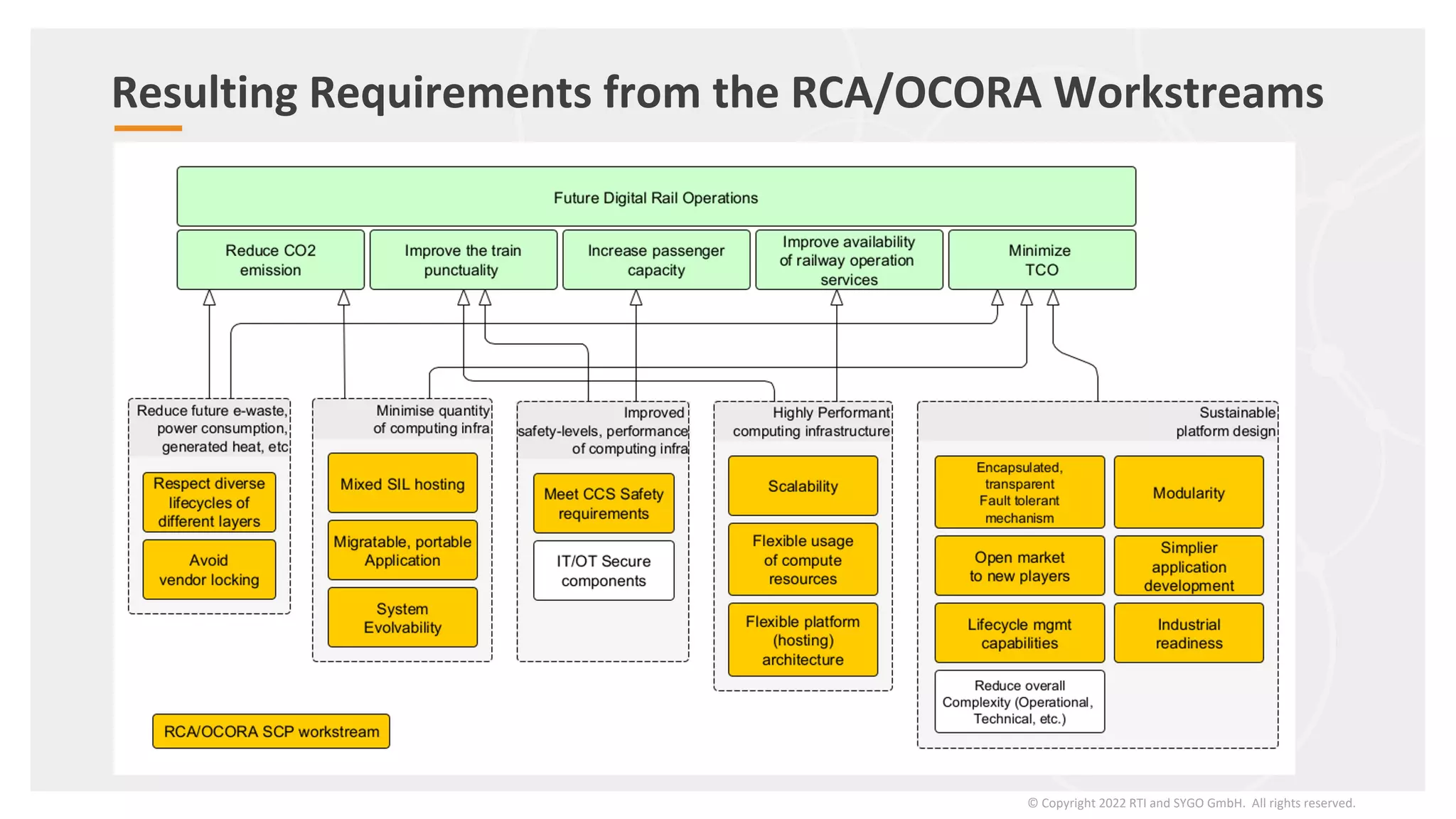1456x819 pixels.
Task: Click the copyright 2022 RTI and SYGO text
Action: (x=1191, y=803)
